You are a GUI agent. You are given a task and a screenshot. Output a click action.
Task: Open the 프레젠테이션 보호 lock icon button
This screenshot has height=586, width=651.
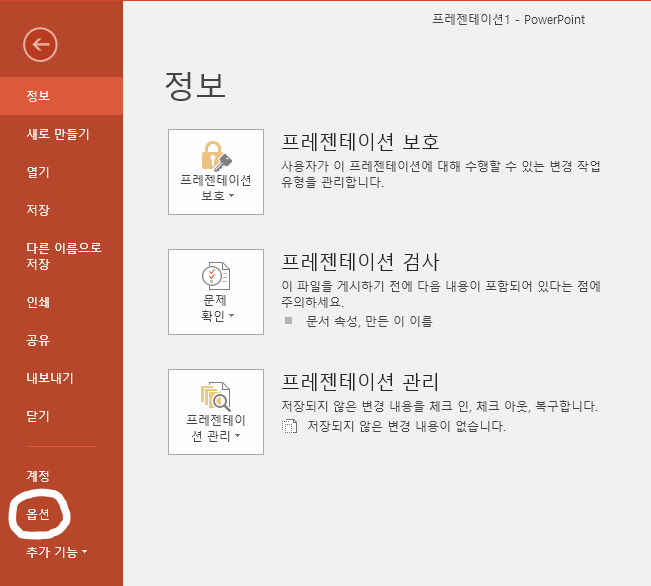(216, 172)
